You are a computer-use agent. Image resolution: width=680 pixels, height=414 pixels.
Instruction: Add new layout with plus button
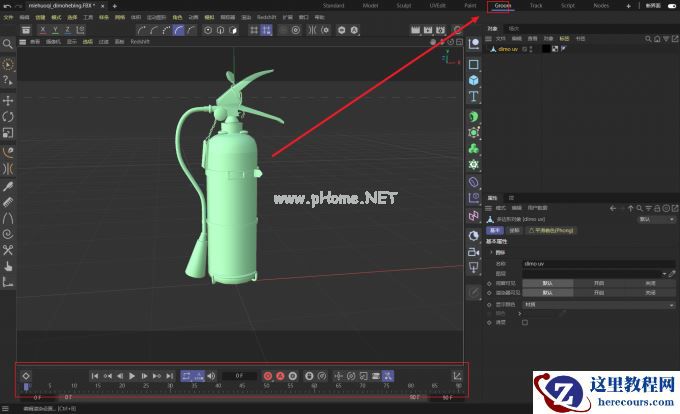pos(628,6)
